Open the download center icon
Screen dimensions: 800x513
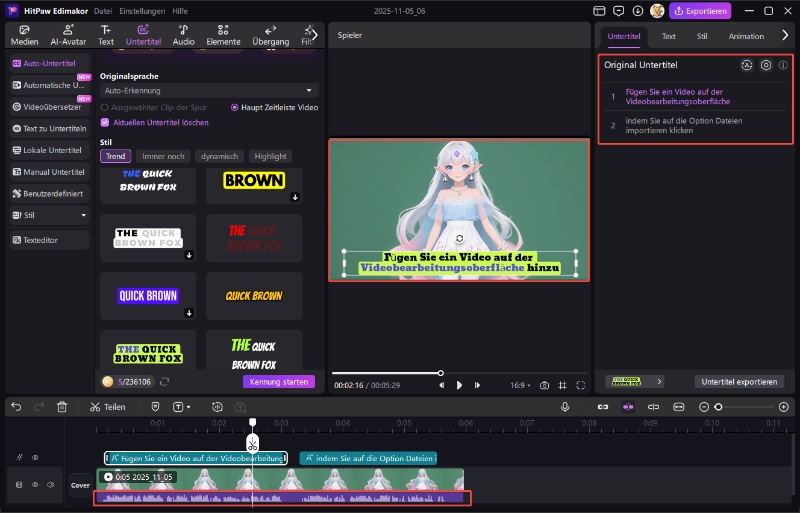(638, 11)
